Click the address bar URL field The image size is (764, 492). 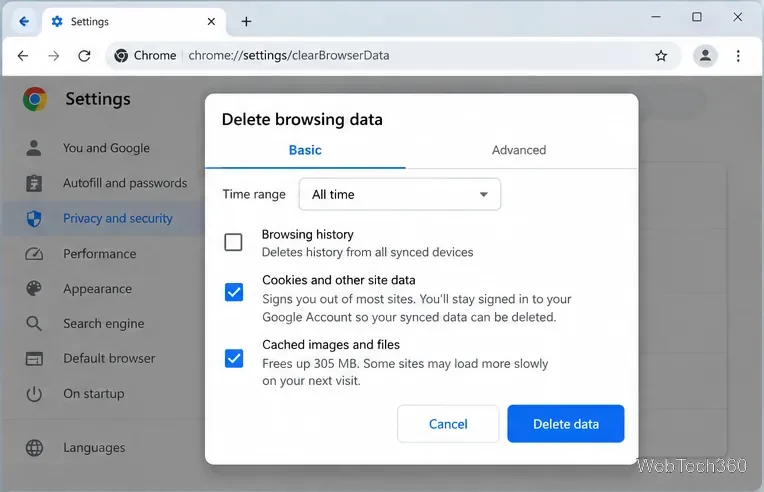pos(393,56)
